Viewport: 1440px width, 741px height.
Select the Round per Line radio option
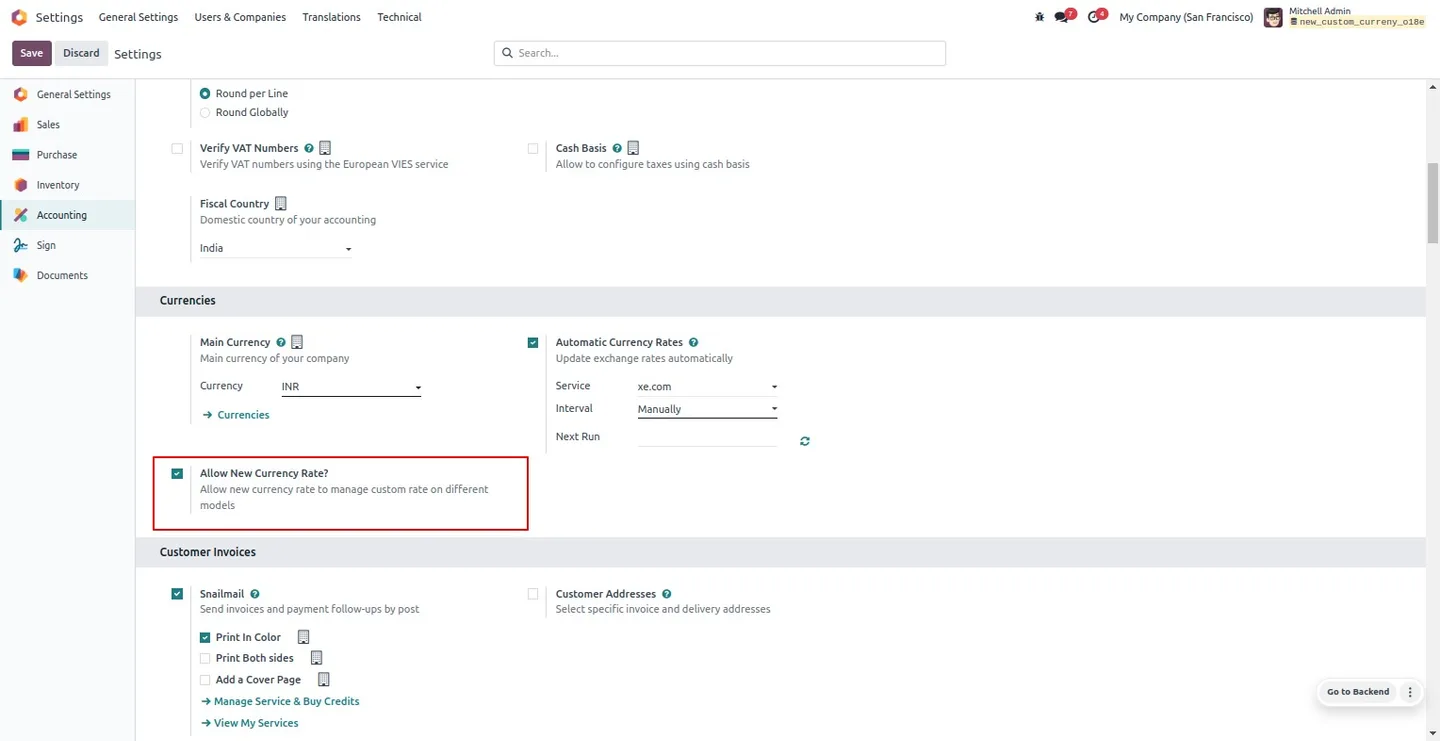click(x=205, y=93)
